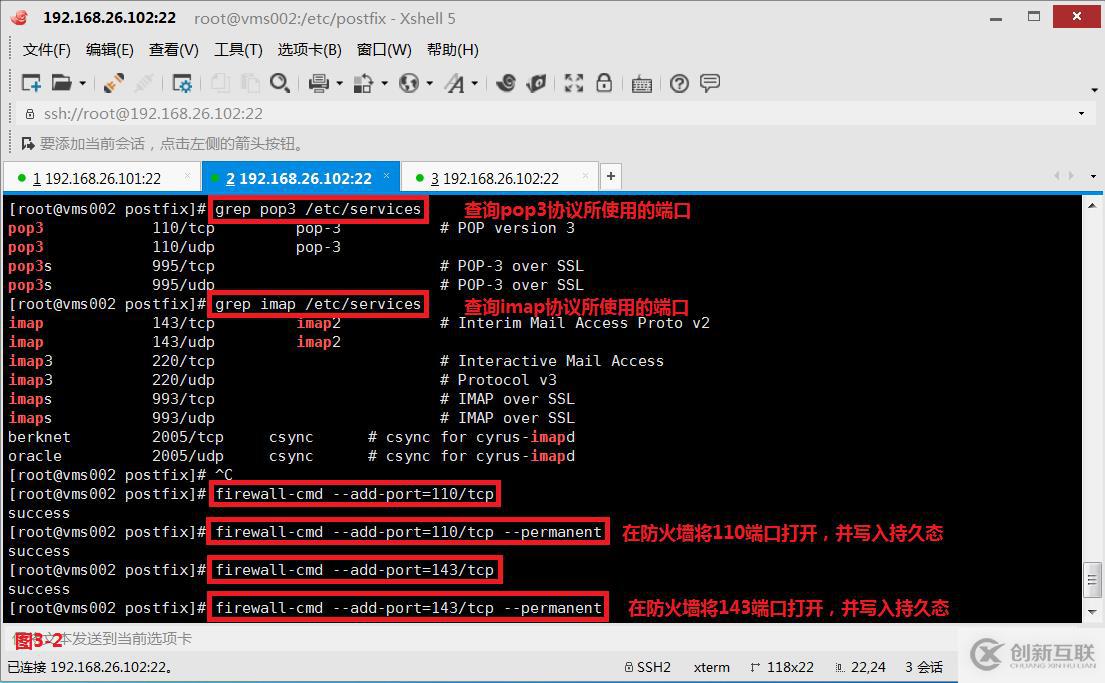The width and height of the screenshot is (1105, 683).
Task: Expand the Open session dropdown arrow
Action: (82, 84)
